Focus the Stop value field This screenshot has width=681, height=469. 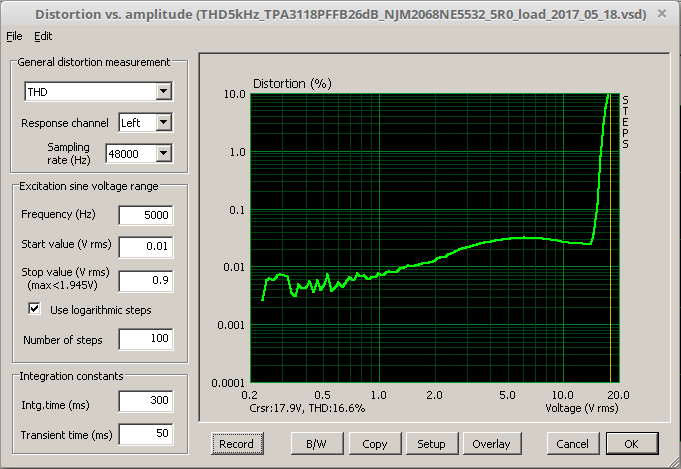145,281
